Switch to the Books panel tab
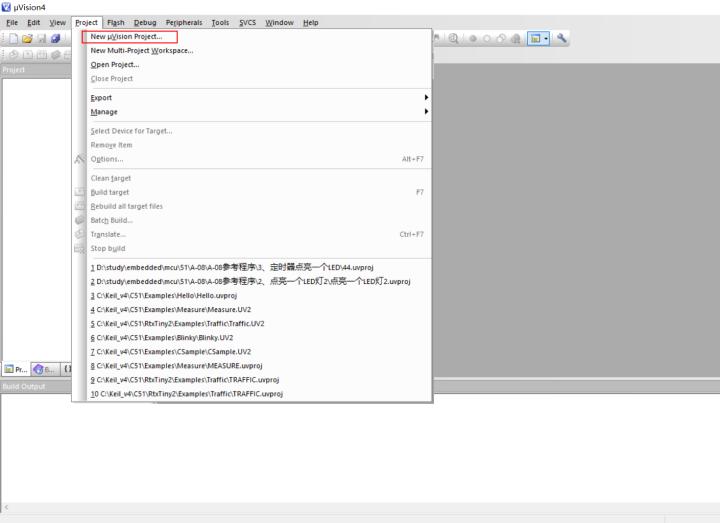The image size is (720, 523). click(x=45, y=369)
